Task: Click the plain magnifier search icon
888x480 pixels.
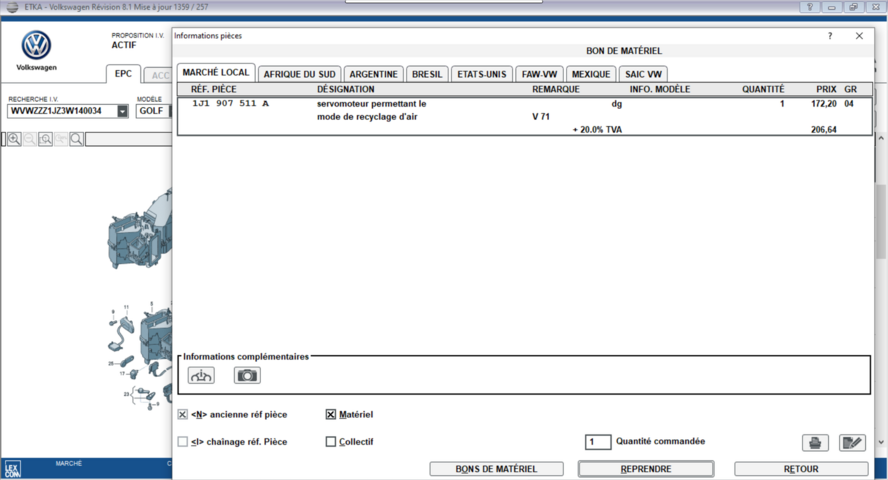Action: tap(76, 139)
